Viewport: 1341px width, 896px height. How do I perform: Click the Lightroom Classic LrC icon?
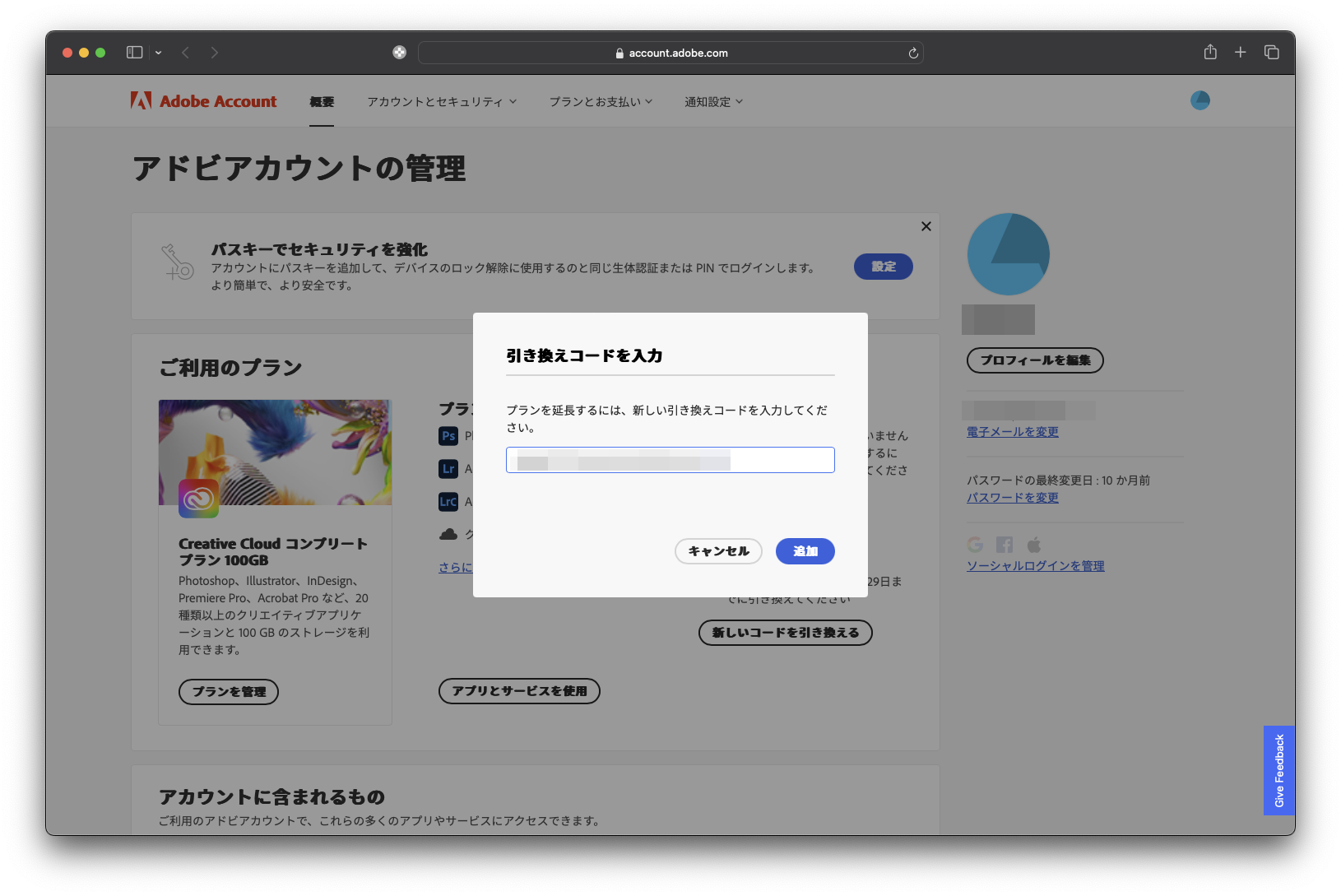(x=448, y=502)
